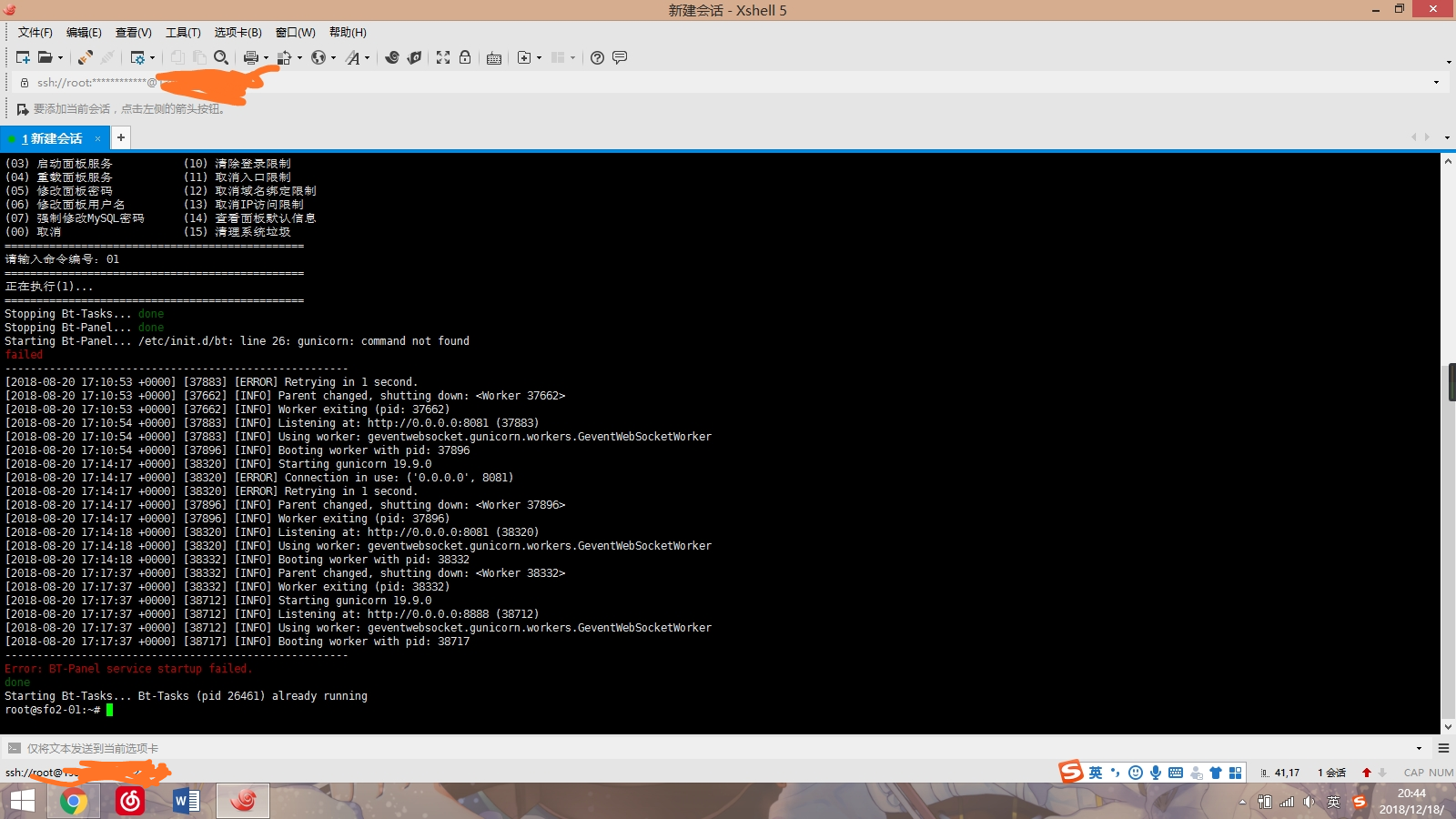This screenshot has width=1456, height=819.
Task: Click Sogou account login icon
Action: (1196, 773)
